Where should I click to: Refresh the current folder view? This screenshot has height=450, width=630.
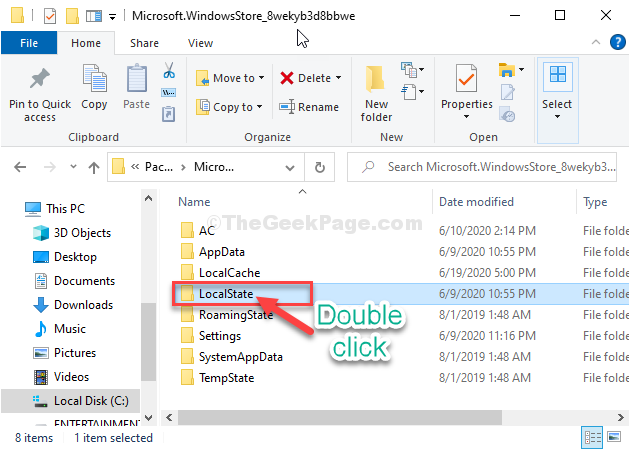point(320,167)
